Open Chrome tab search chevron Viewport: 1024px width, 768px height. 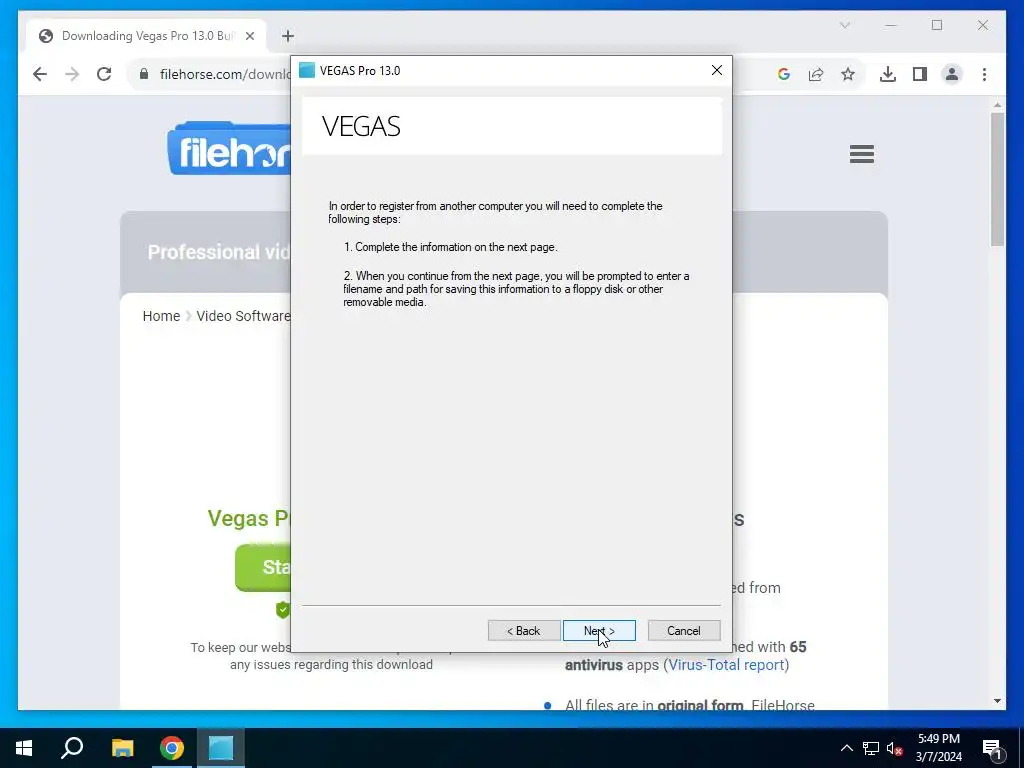[x=844, y=25]
